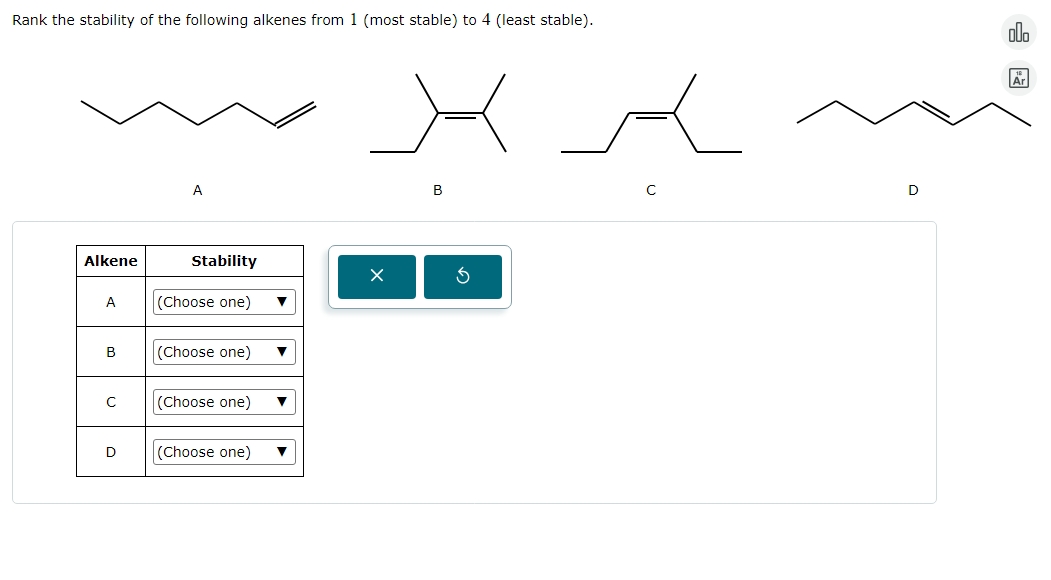Select the Alkene column header

110,260
